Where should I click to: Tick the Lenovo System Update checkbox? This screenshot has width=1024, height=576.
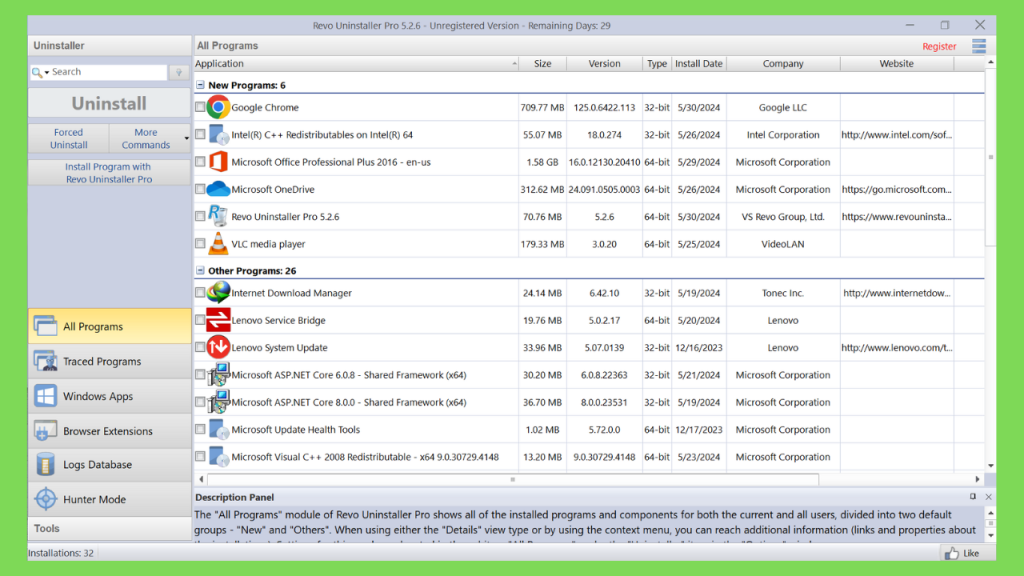200,347
